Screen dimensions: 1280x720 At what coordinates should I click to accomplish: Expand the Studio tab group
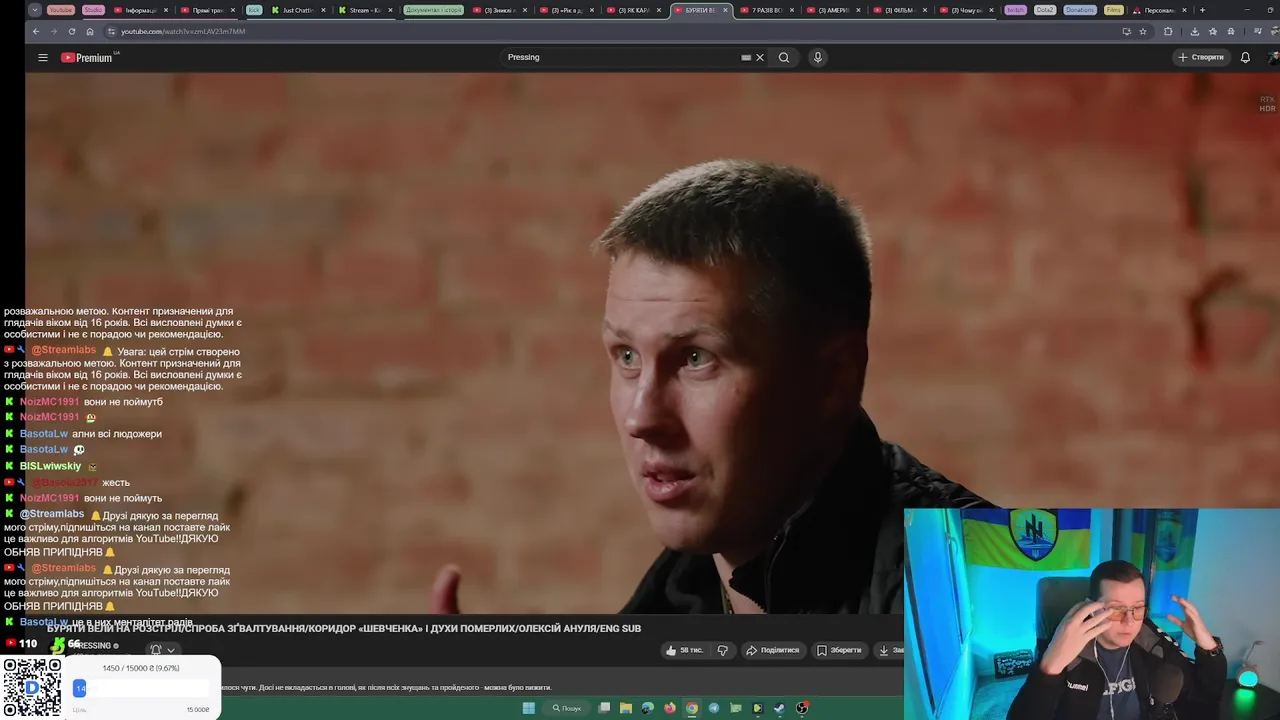(x=93, y=10)
